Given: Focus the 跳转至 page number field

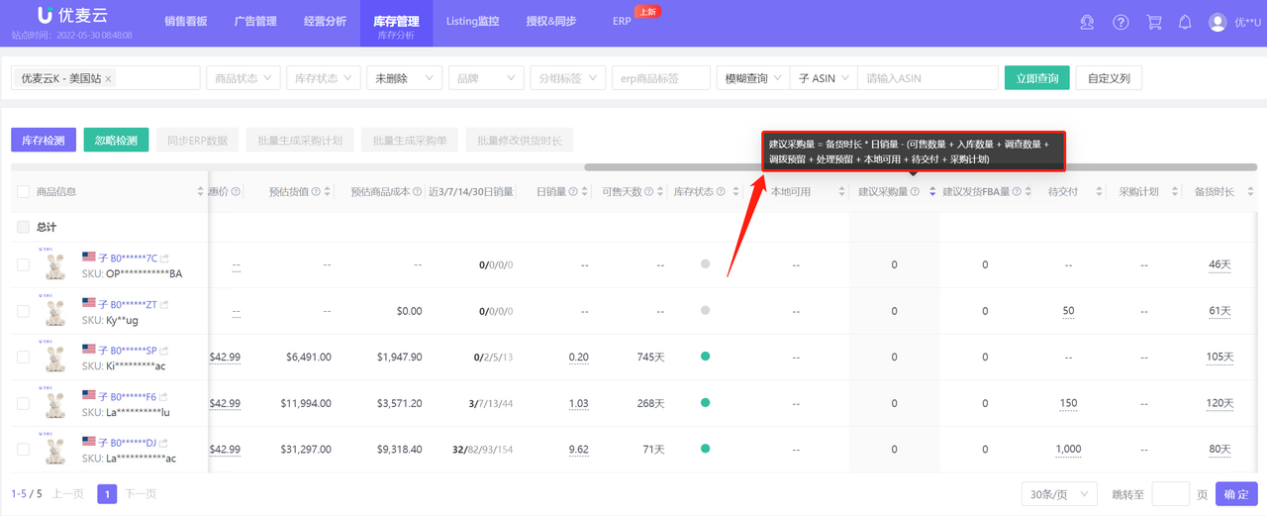Looking at the screenshot, I should point(1170,494).
